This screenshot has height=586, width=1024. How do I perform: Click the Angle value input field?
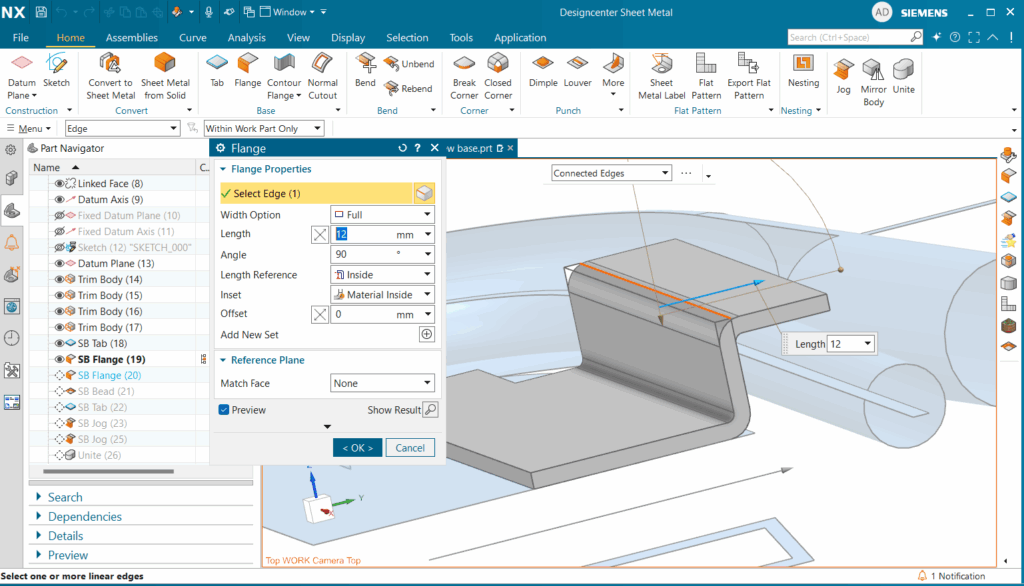(363, 255)
